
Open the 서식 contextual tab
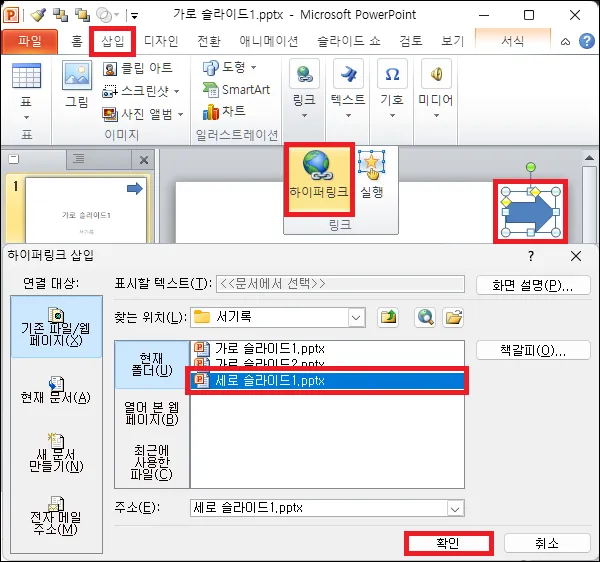512,41
